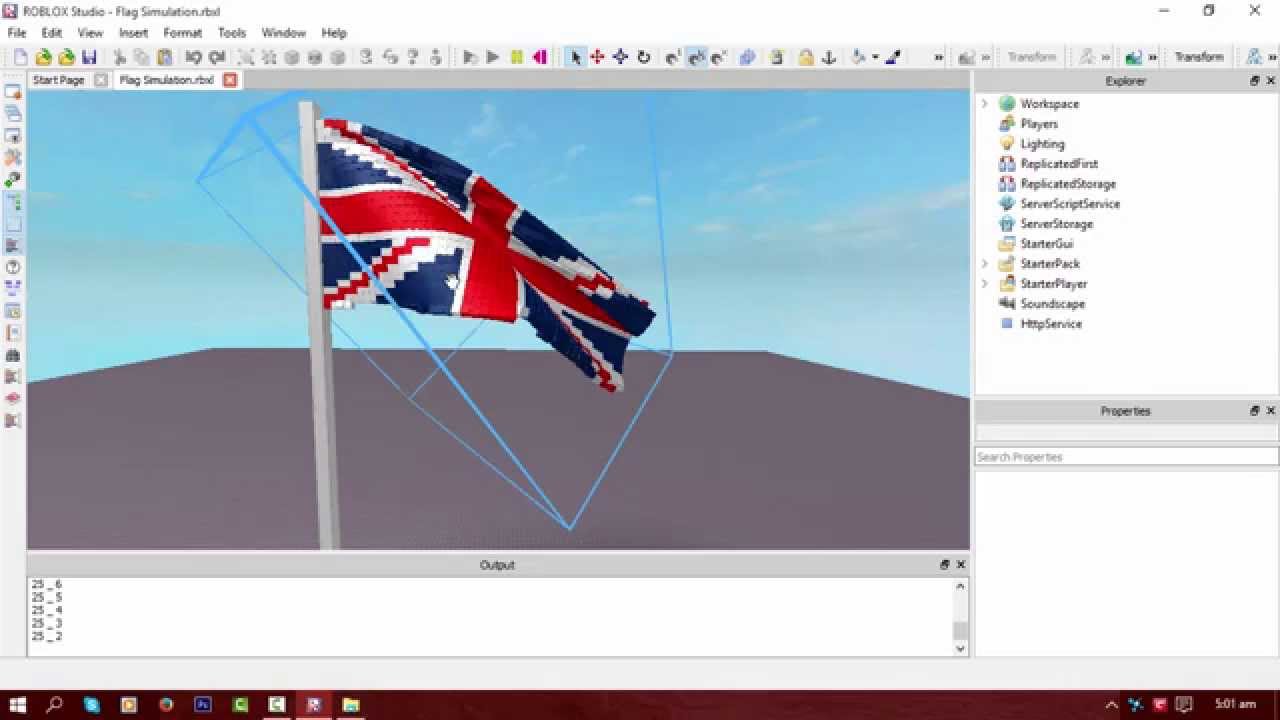Pause the running simulation
This screenshot has height=720, width=1280.
click(516, 57)
